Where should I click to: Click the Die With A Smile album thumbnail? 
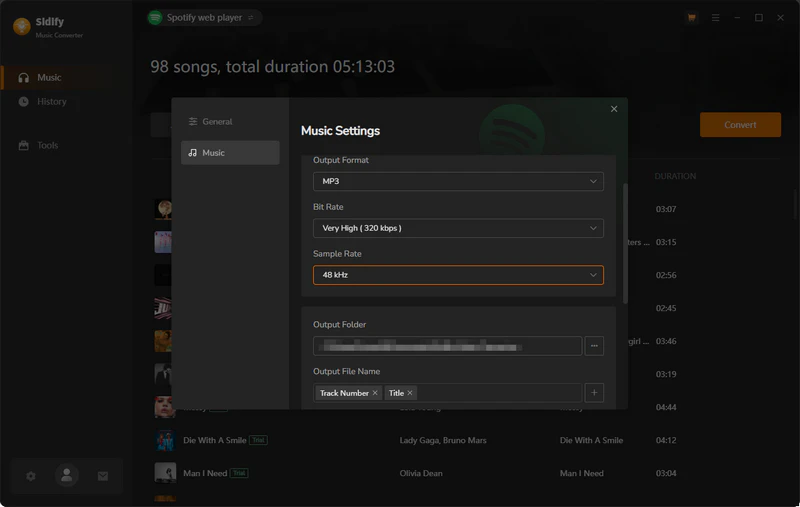165,440
